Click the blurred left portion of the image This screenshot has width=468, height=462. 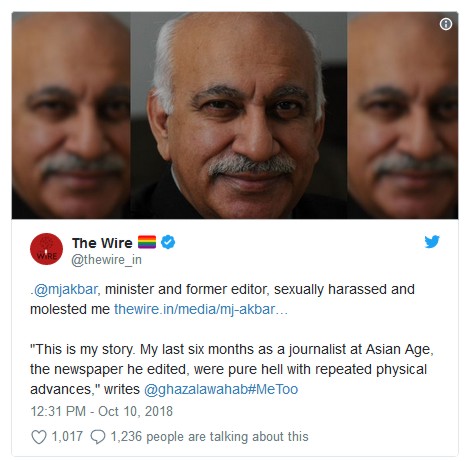pyautogui.click(x=71, y=115)
